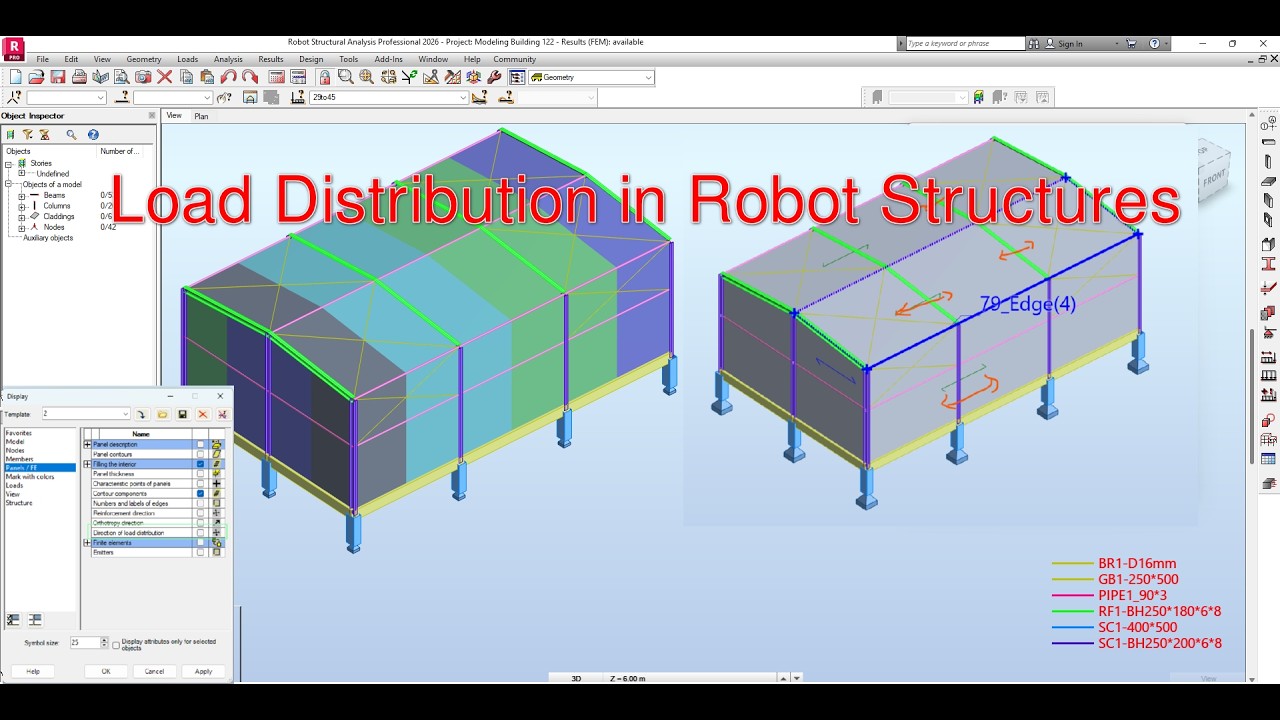This screenshot has width=1280, height=720.
Task: Expand the Stories tree node
Action: point(9,163)
